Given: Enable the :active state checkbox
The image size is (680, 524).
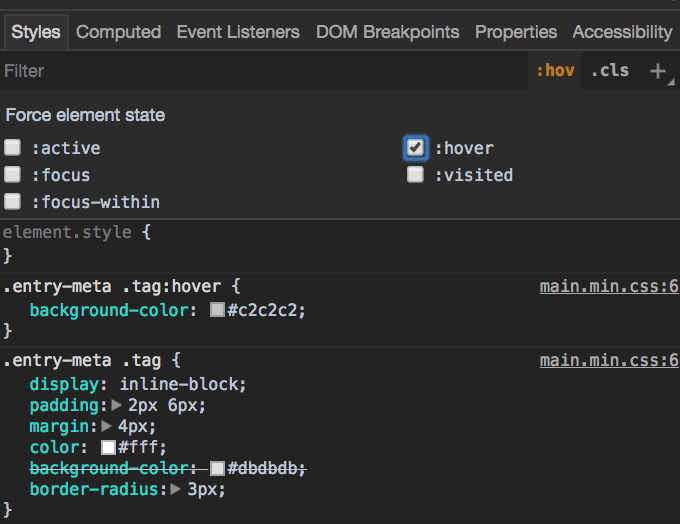Looking at the screenshot, I should pyautogui.click(x=13, y=148).
